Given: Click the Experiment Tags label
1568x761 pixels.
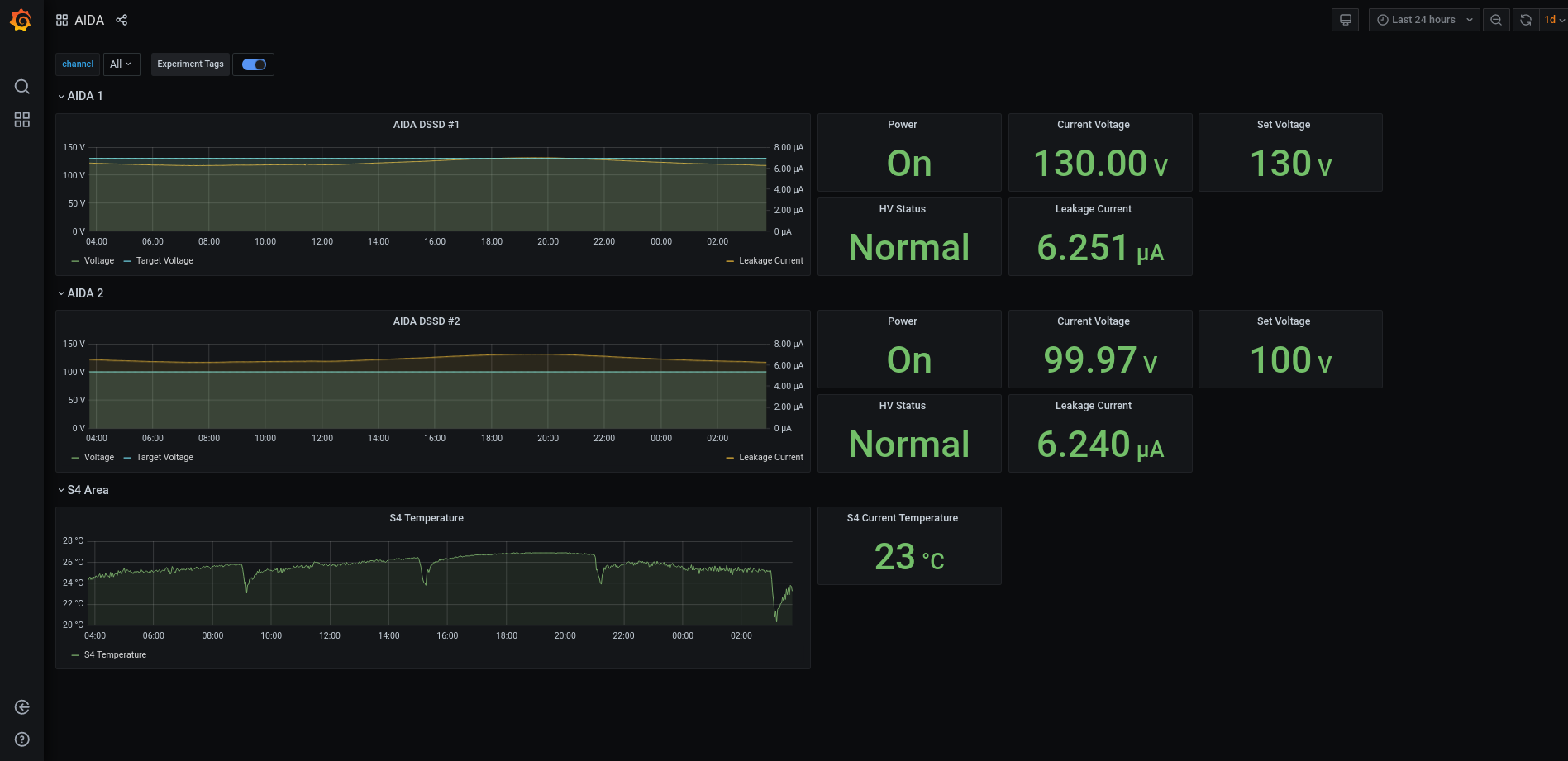Looking at the screenshot, I should [191, 64].
